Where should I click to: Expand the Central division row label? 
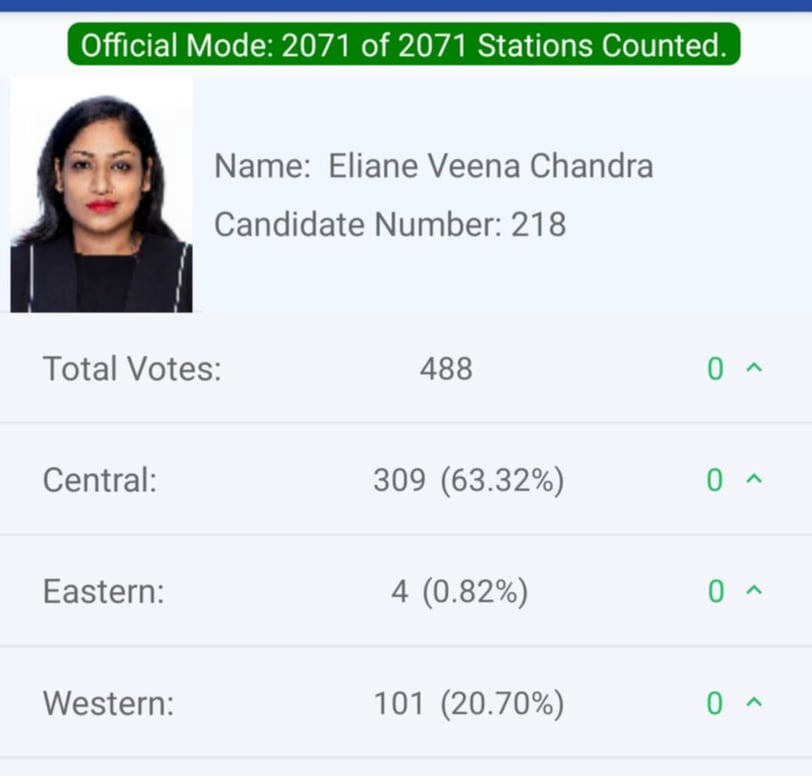click(x=100, y=480)
